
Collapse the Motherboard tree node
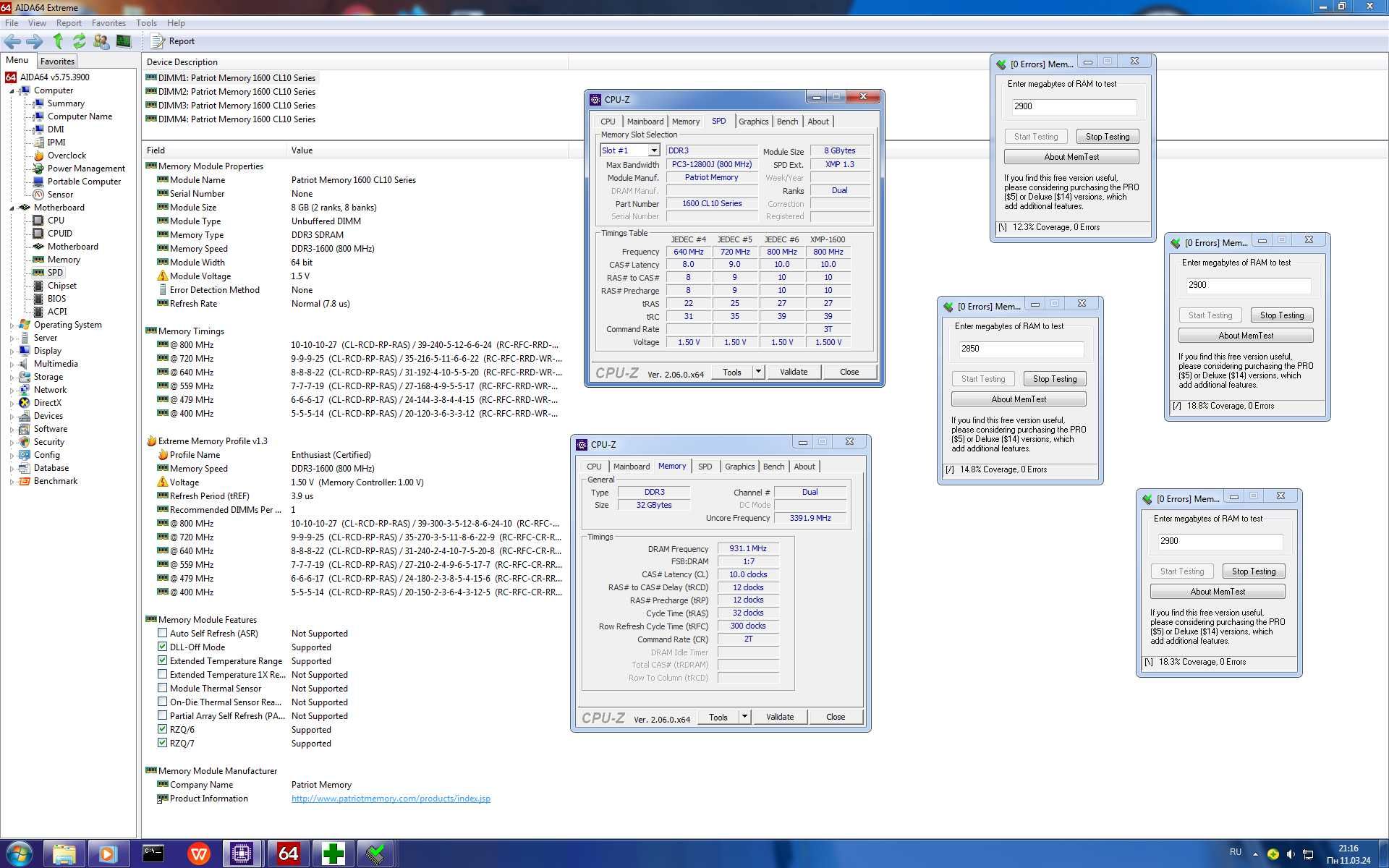coord(12,208)
